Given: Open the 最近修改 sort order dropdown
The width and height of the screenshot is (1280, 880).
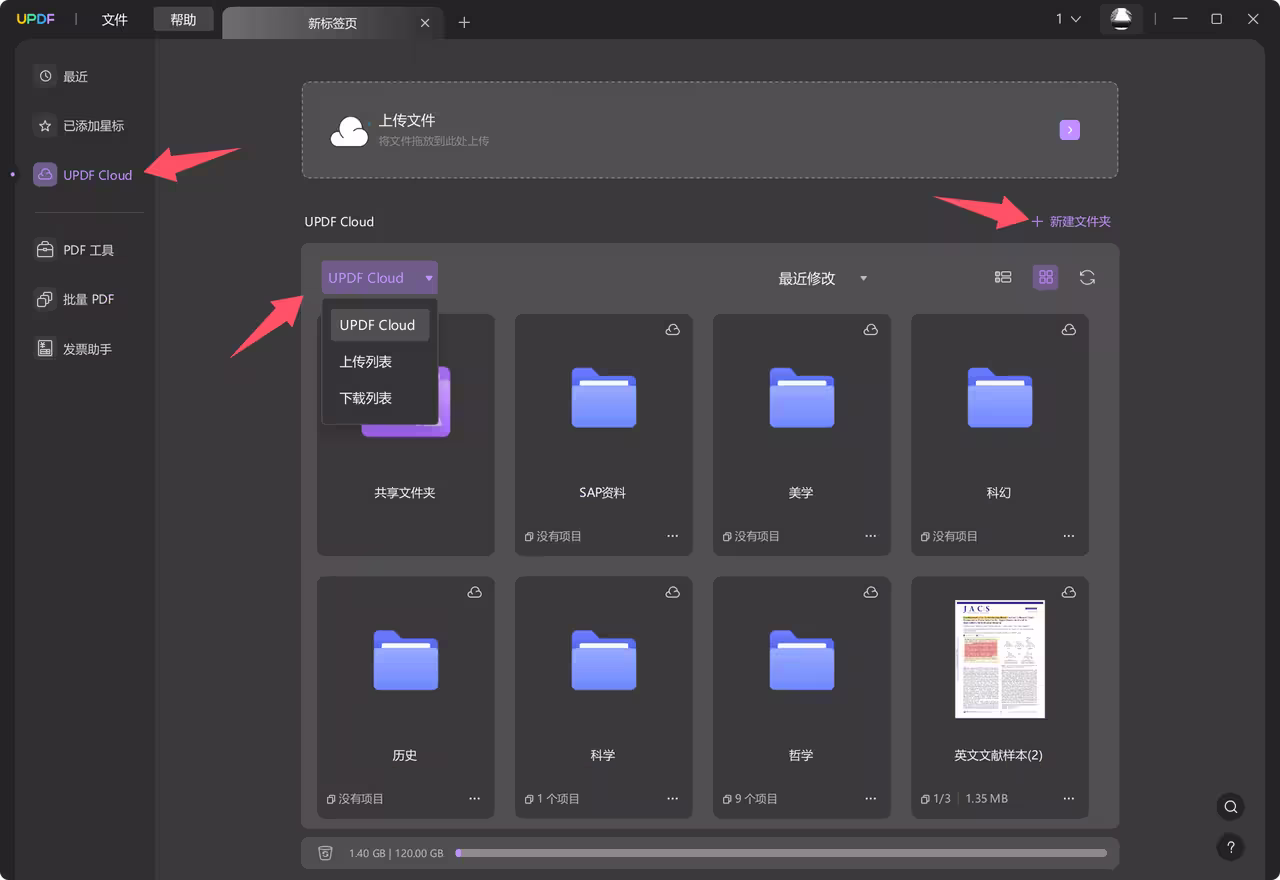Looking at the screenshot, I should coord(820,279).
